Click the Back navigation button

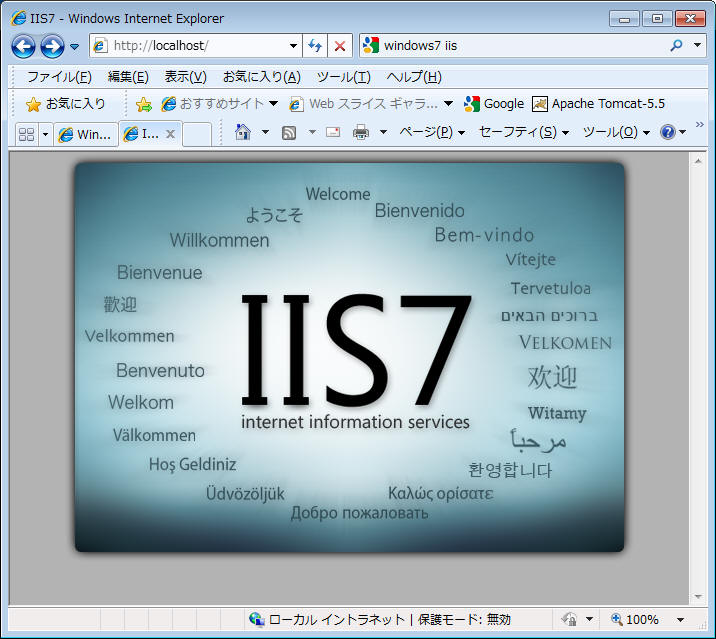tap(24, 46)
